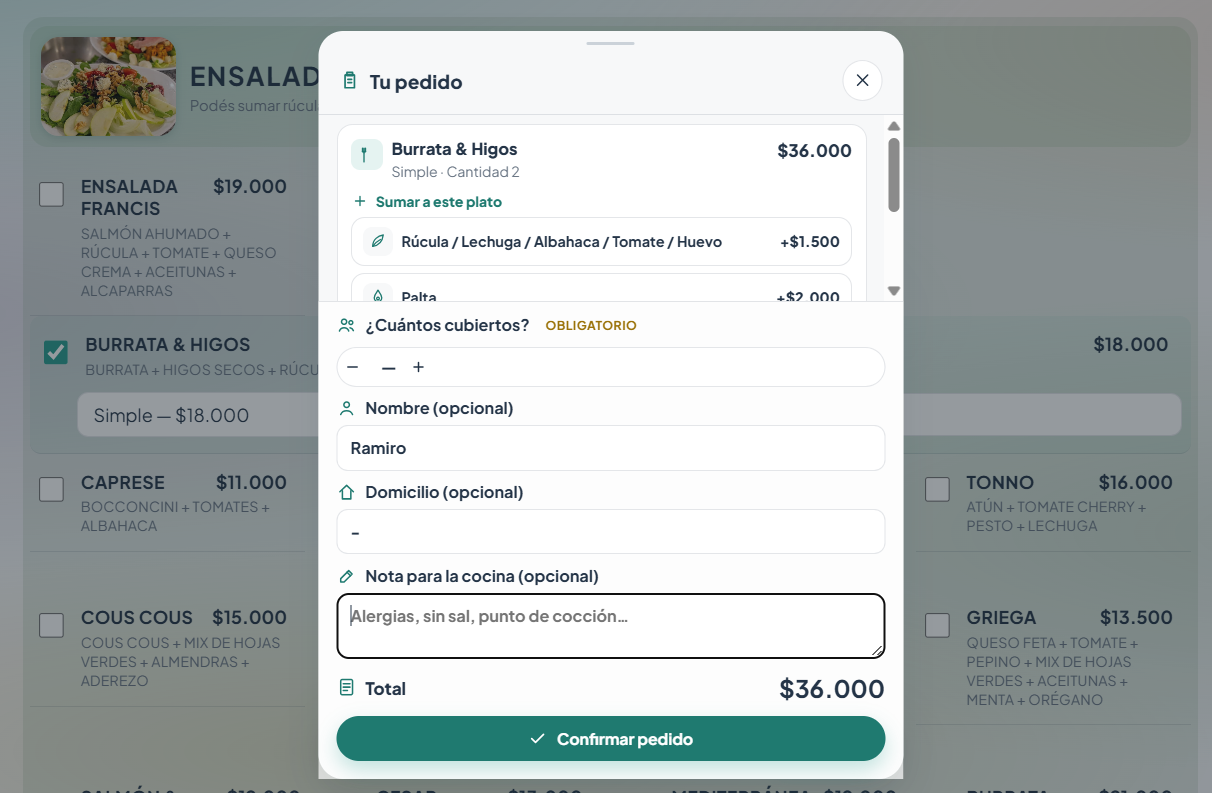Uncheck the Burrata & Higos checkbox
The image size is (1212, 793).
click(x=56, y=352)
